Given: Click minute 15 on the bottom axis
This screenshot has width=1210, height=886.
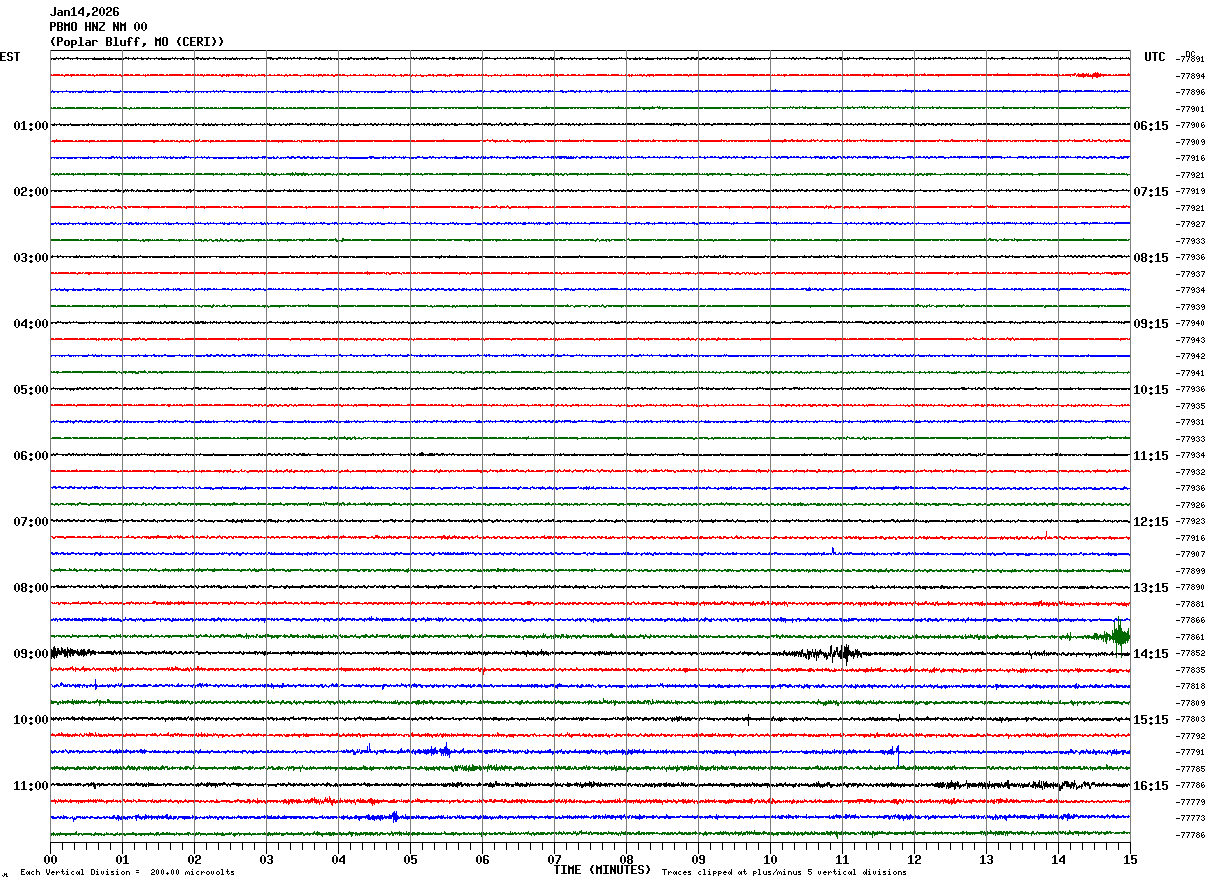Looking at the screenshot, I should [1130, 859].
